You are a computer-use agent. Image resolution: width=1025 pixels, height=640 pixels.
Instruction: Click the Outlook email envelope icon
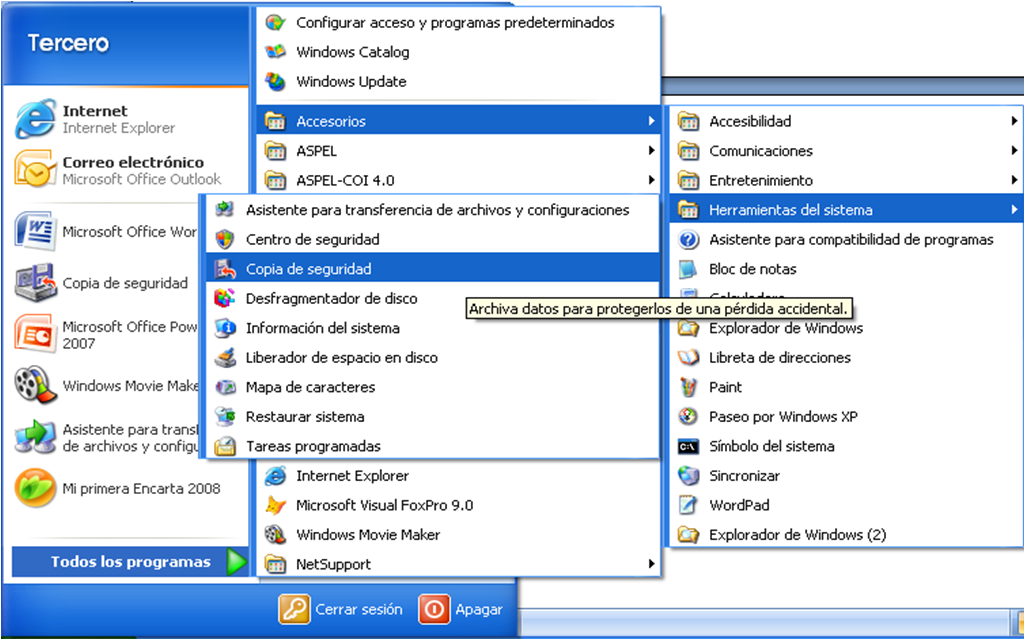coord(35,169)
